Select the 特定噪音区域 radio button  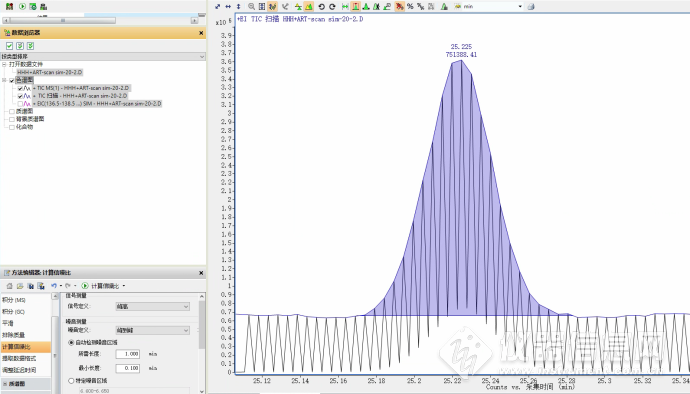point(71,381)
